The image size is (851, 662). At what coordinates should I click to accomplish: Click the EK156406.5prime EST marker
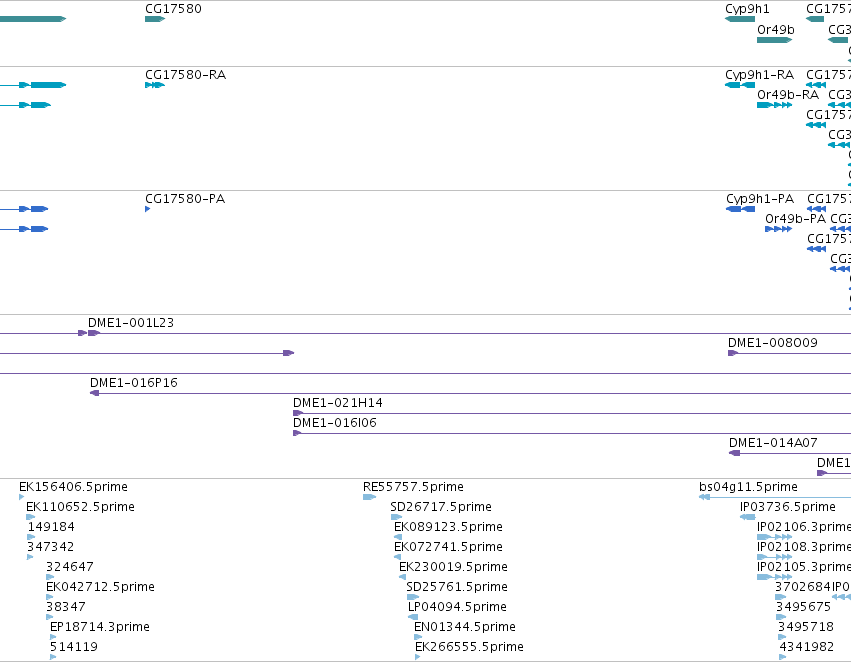(x=22, y=497)
